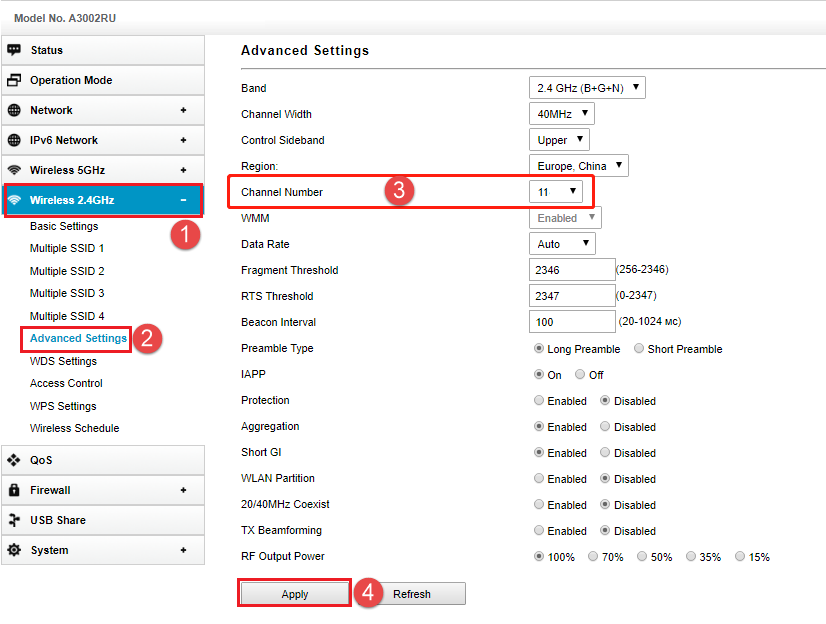The width and height of the screenshot is (826, 624).
Task: Open the Channel Width dropdown
Action: [561, 114]
